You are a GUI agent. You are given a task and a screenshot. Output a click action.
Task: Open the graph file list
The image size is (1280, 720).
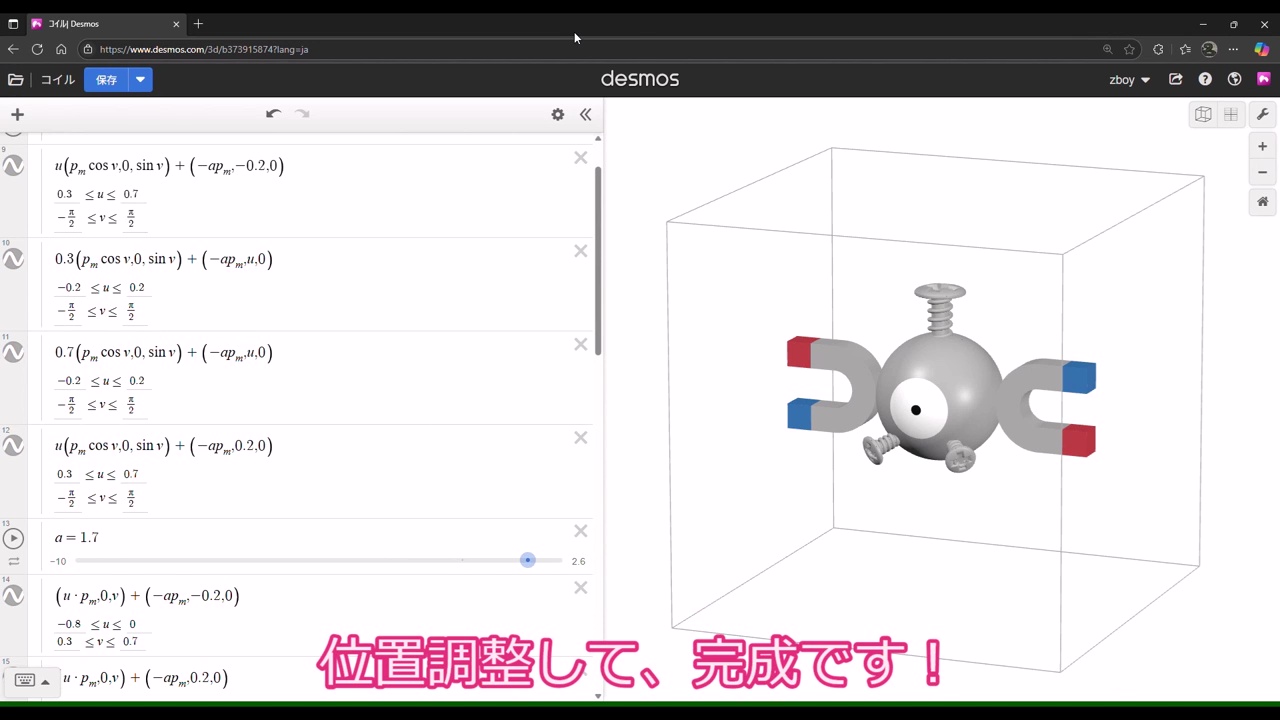tap(15, 80)
